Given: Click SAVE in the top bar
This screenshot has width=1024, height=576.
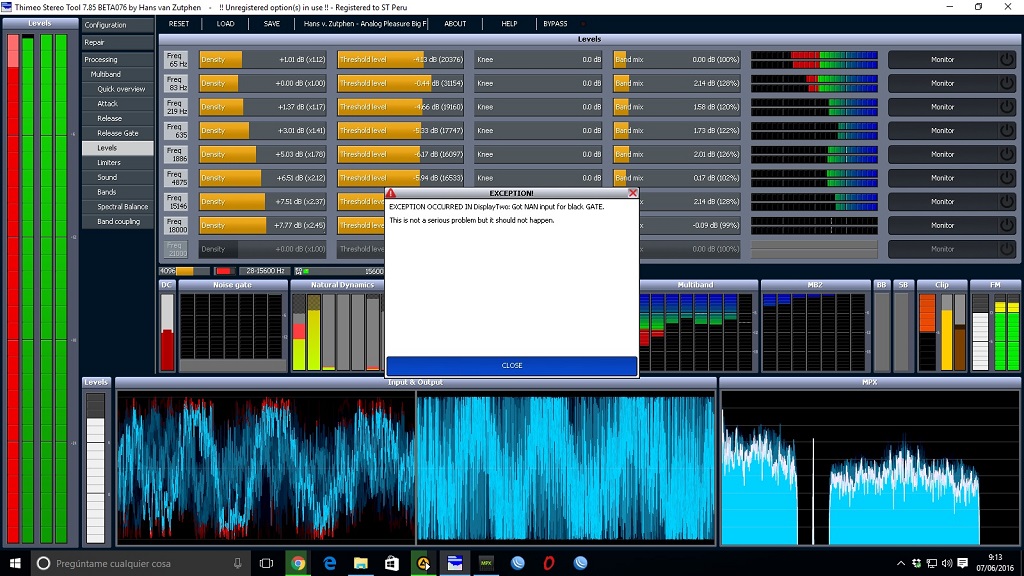Looking at the screenshot, I should [272, 24].
